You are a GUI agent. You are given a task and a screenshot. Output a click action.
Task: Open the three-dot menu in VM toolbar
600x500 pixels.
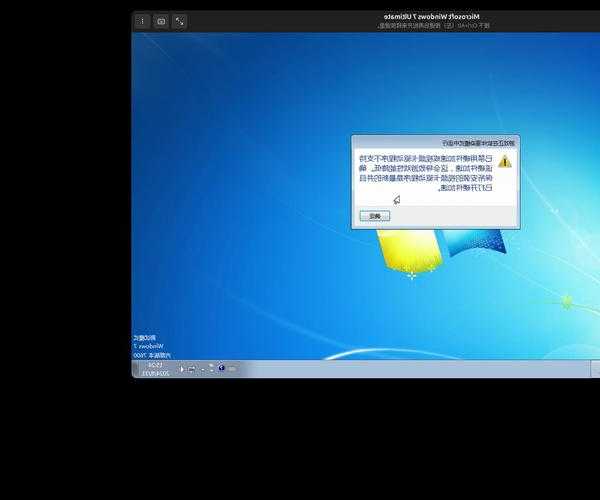click(x=141, y=20)
